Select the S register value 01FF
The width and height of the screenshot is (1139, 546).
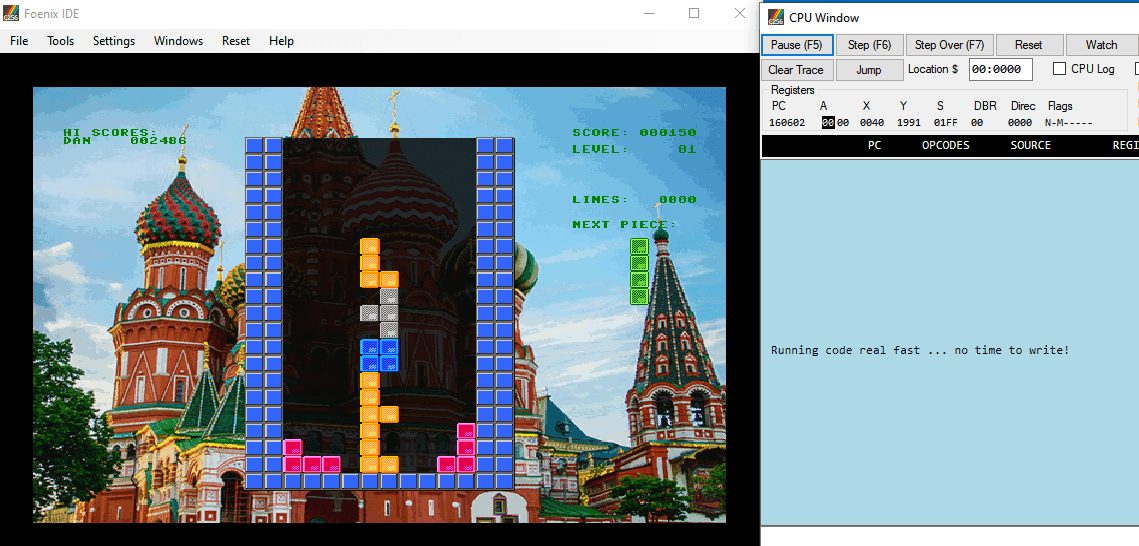[x=946, y=123]
